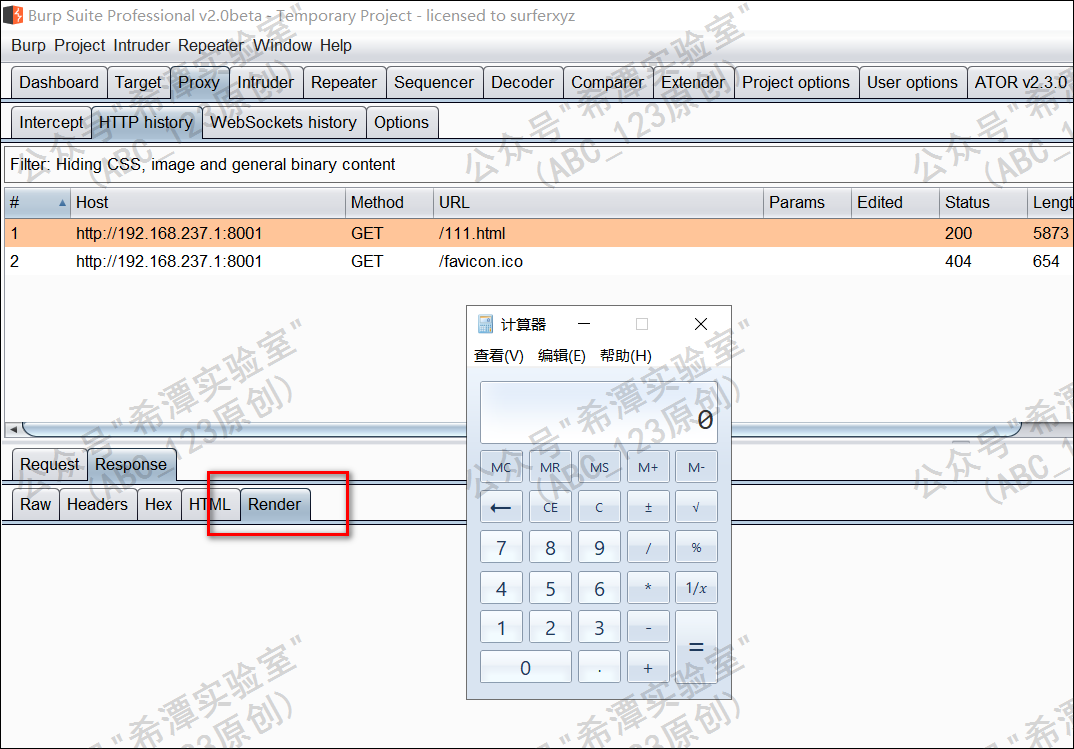Screen dimensions: 1074x749
Task: Sort history by Edited column
Action: pos(895,203)
